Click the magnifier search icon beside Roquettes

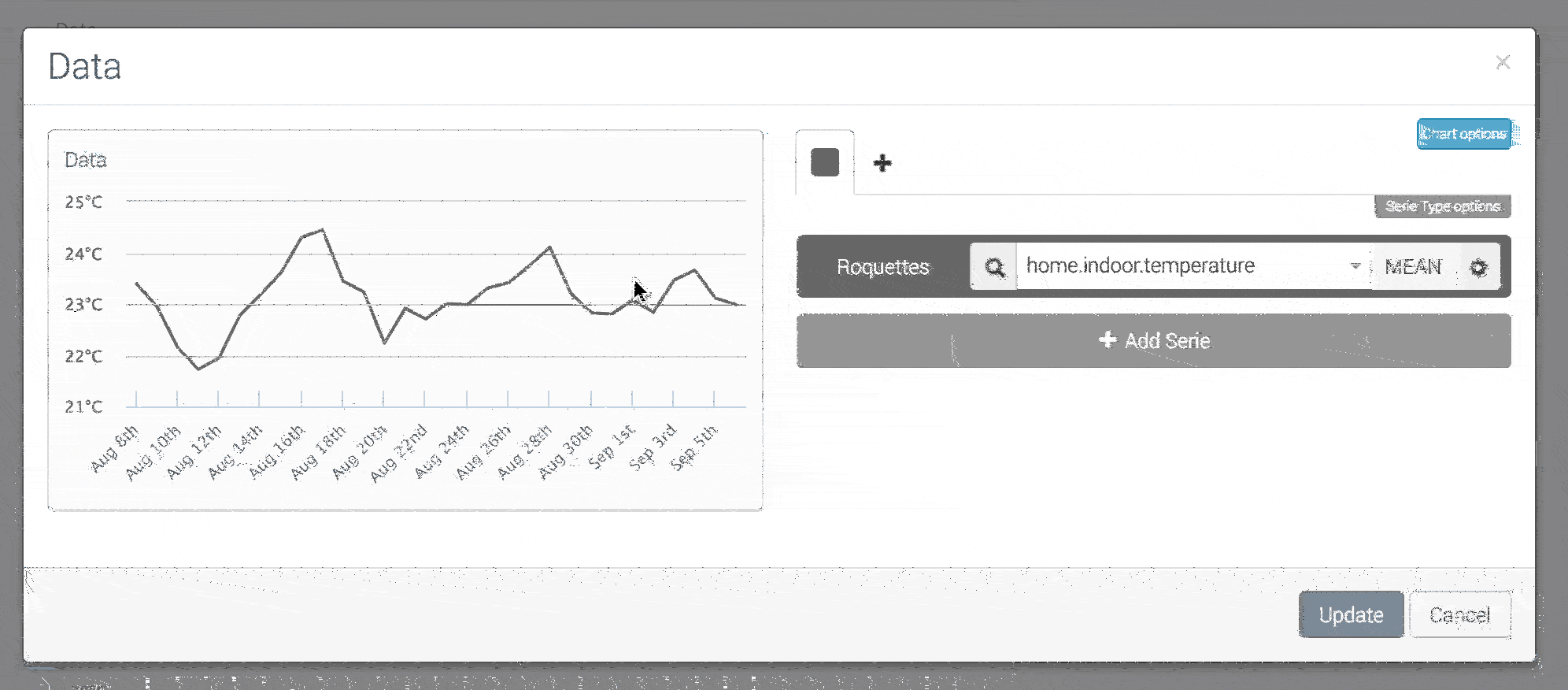(994, 267)
